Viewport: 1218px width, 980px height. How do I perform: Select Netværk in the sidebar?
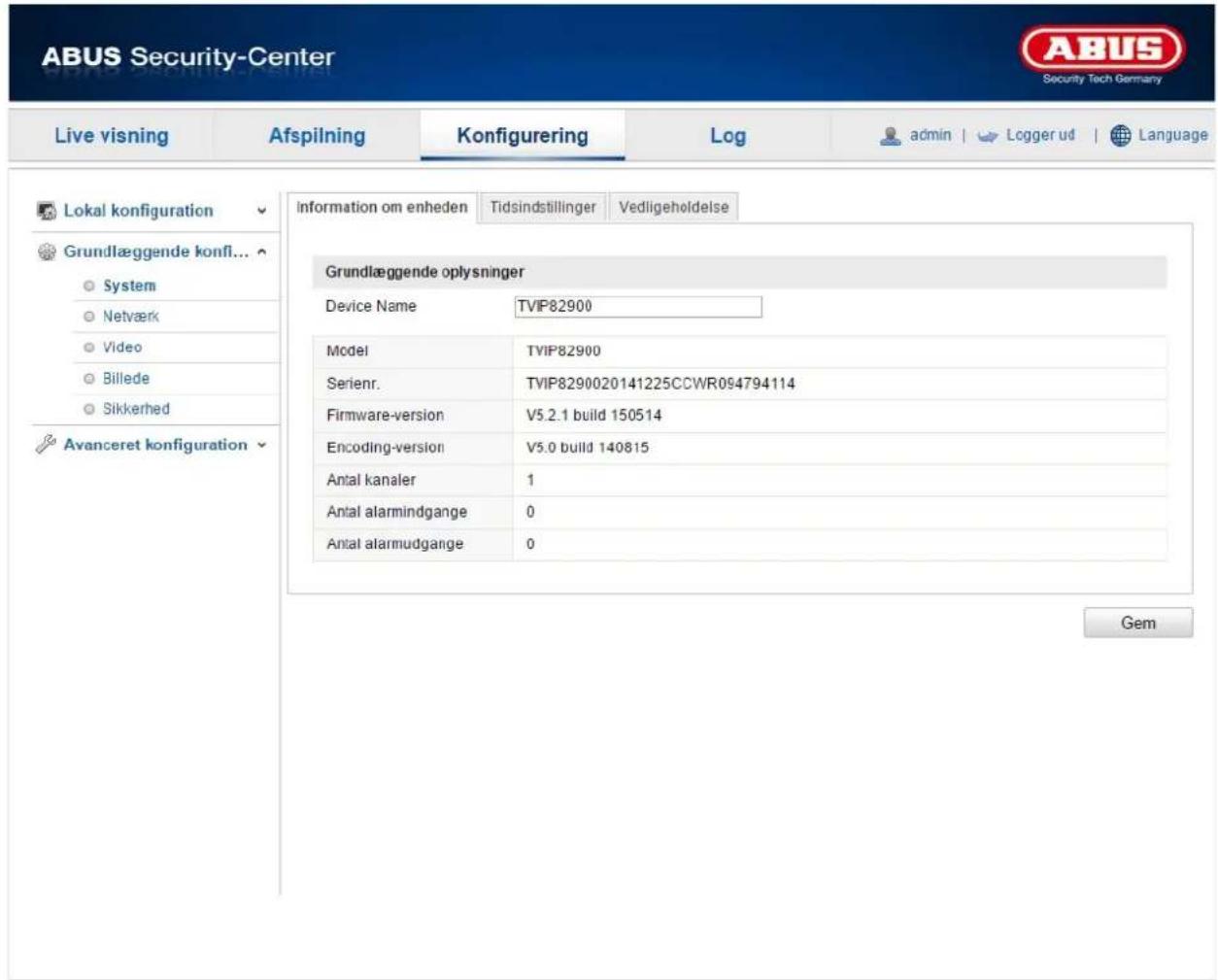131,317
